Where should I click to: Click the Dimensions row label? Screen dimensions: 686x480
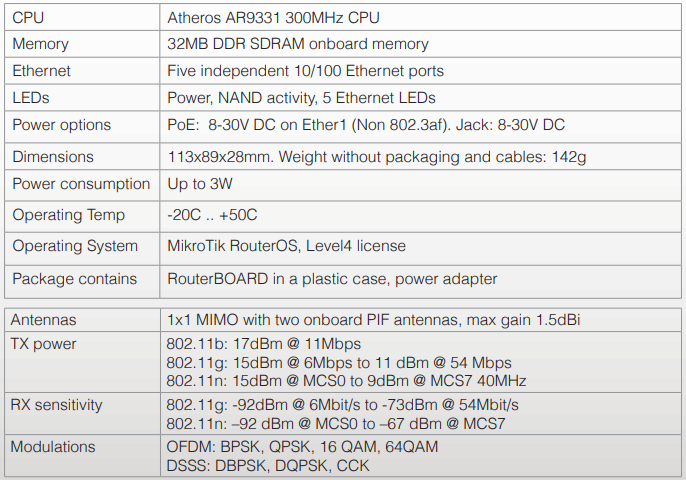tap(53, 157)
